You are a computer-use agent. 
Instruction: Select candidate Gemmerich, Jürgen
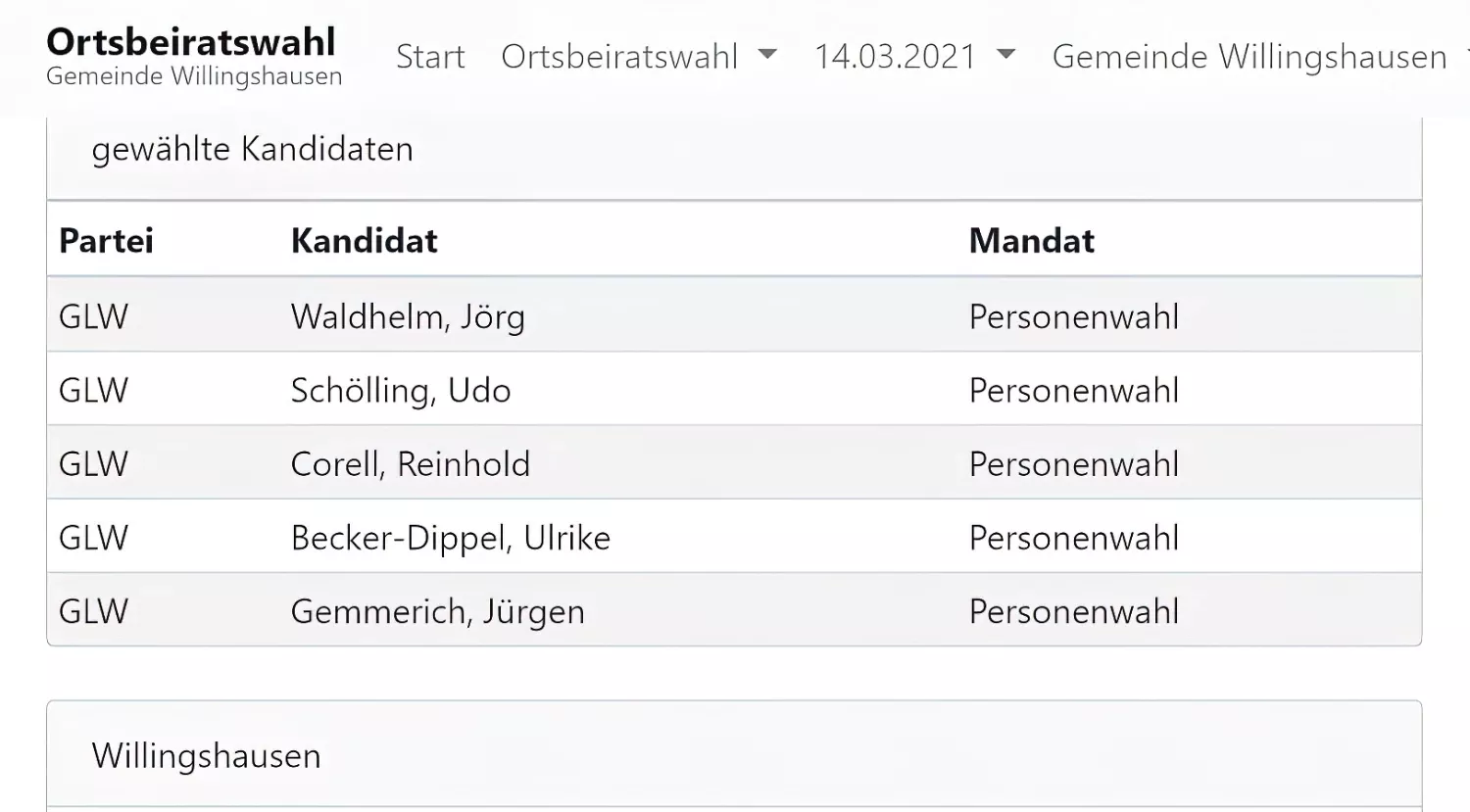pos(437,611)
